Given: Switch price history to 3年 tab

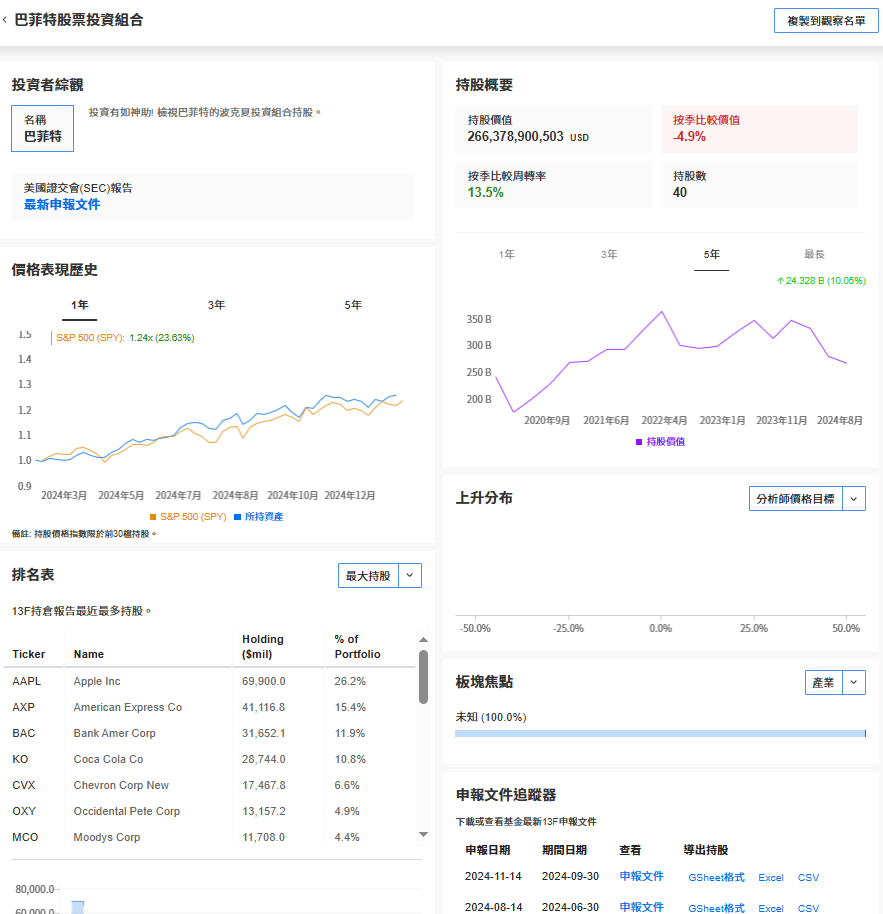Looking at the screenshot, I should pos(216,305).
